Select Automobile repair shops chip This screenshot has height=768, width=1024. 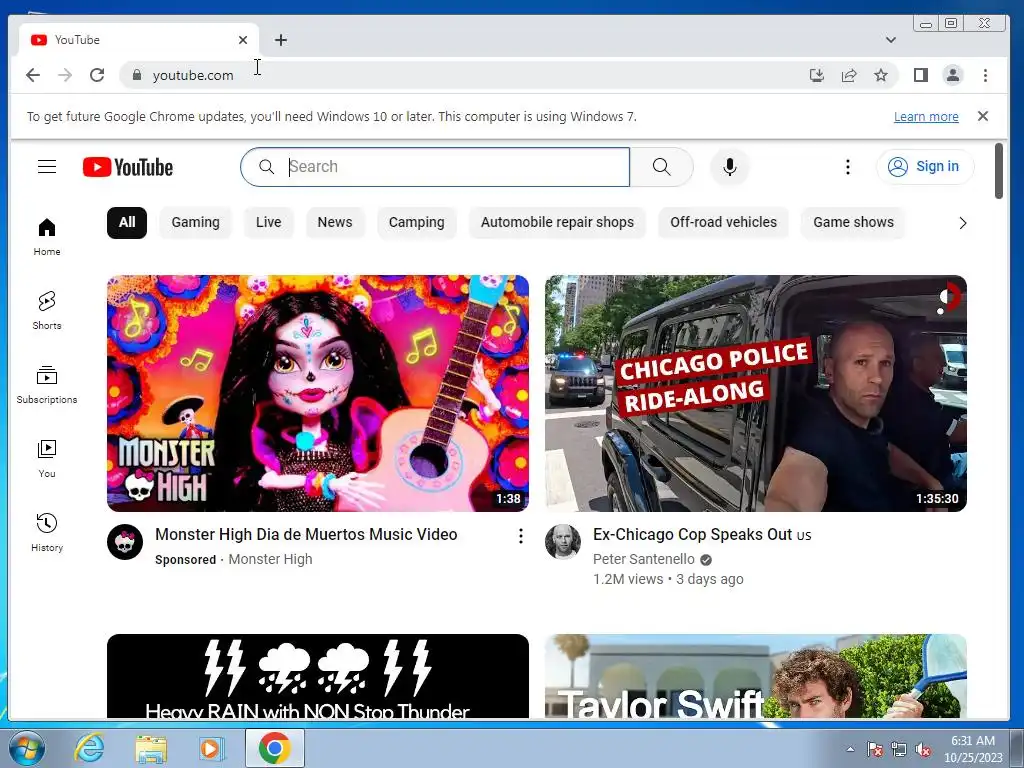(557, 222)
